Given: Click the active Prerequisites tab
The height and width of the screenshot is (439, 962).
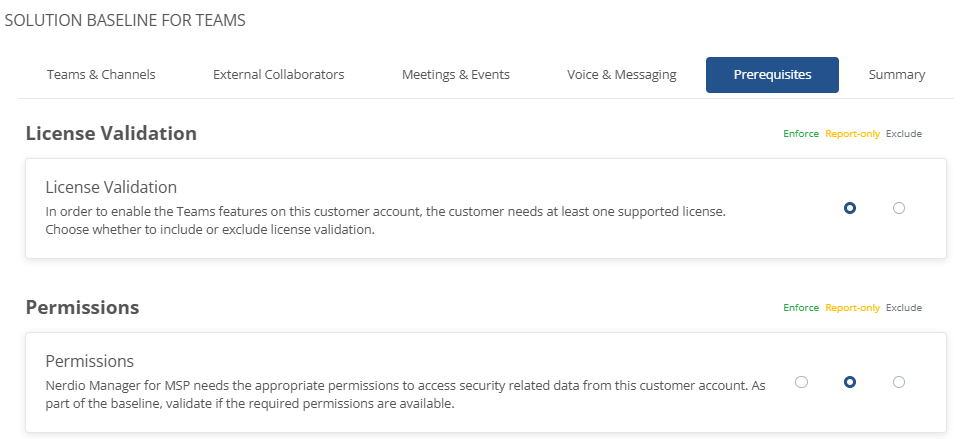Looking at the screenshot, I should click(x=772, y=75).
